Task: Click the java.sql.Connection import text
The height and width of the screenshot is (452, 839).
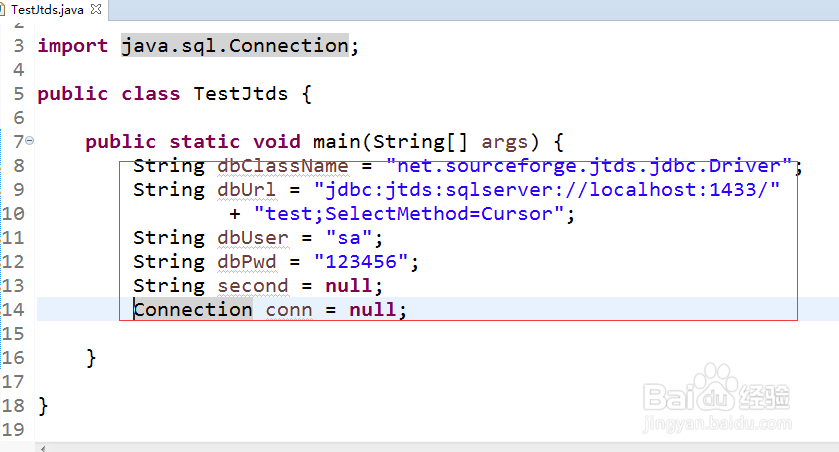Action: coord(235,46)
